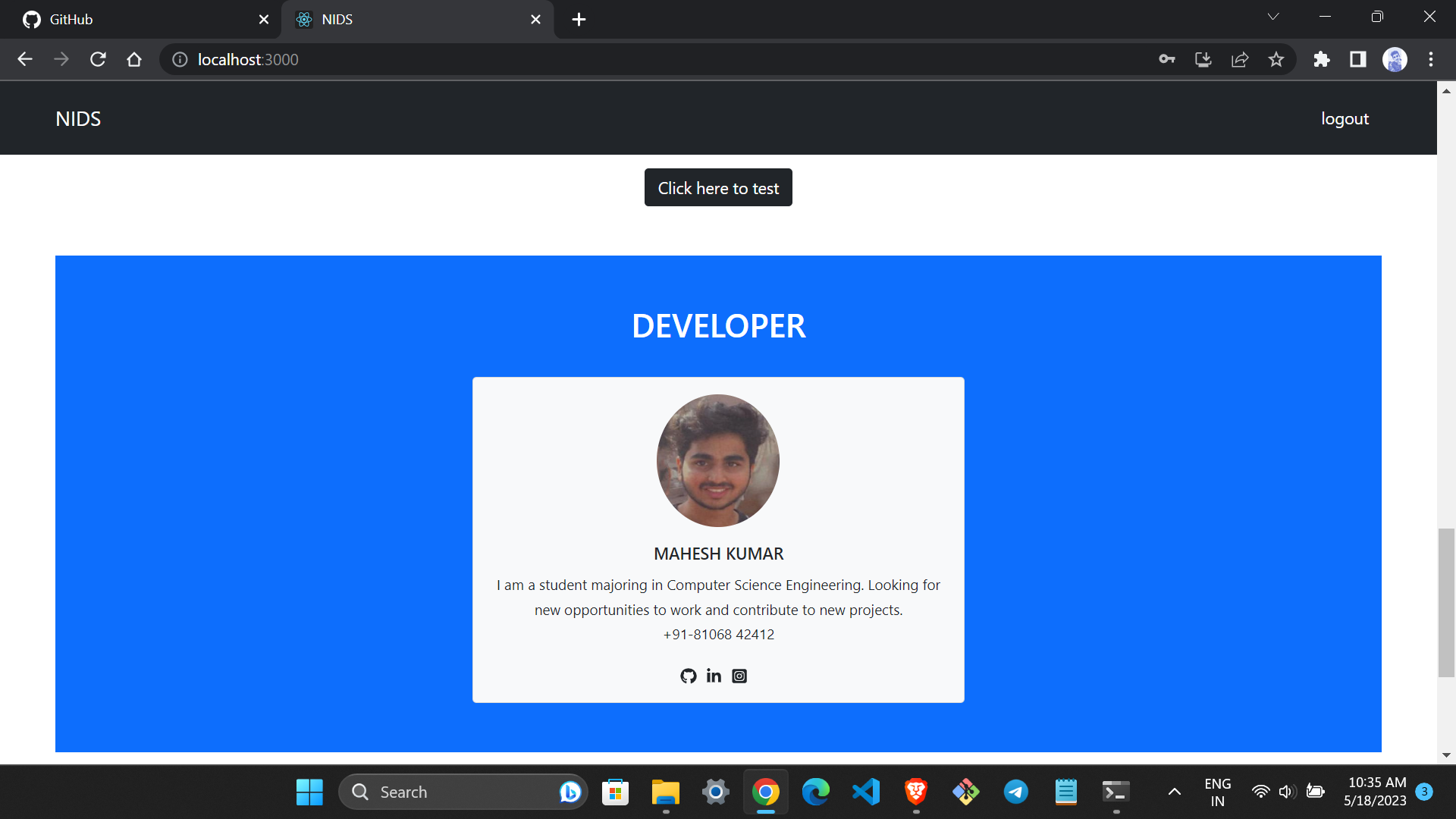Open Wi-Fi network settings in tray
Viewport: 1456px width, 819px height.
pos(1260,792)
